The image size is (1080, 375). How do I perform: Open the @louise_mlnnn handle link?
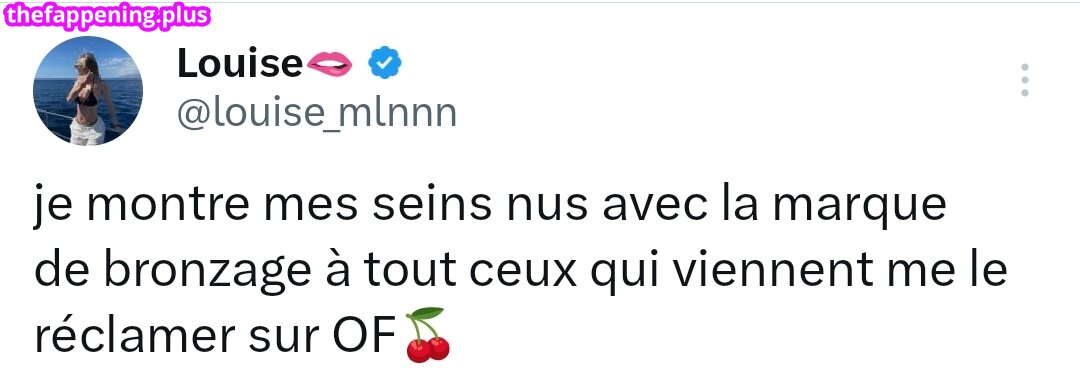(317, 113)
